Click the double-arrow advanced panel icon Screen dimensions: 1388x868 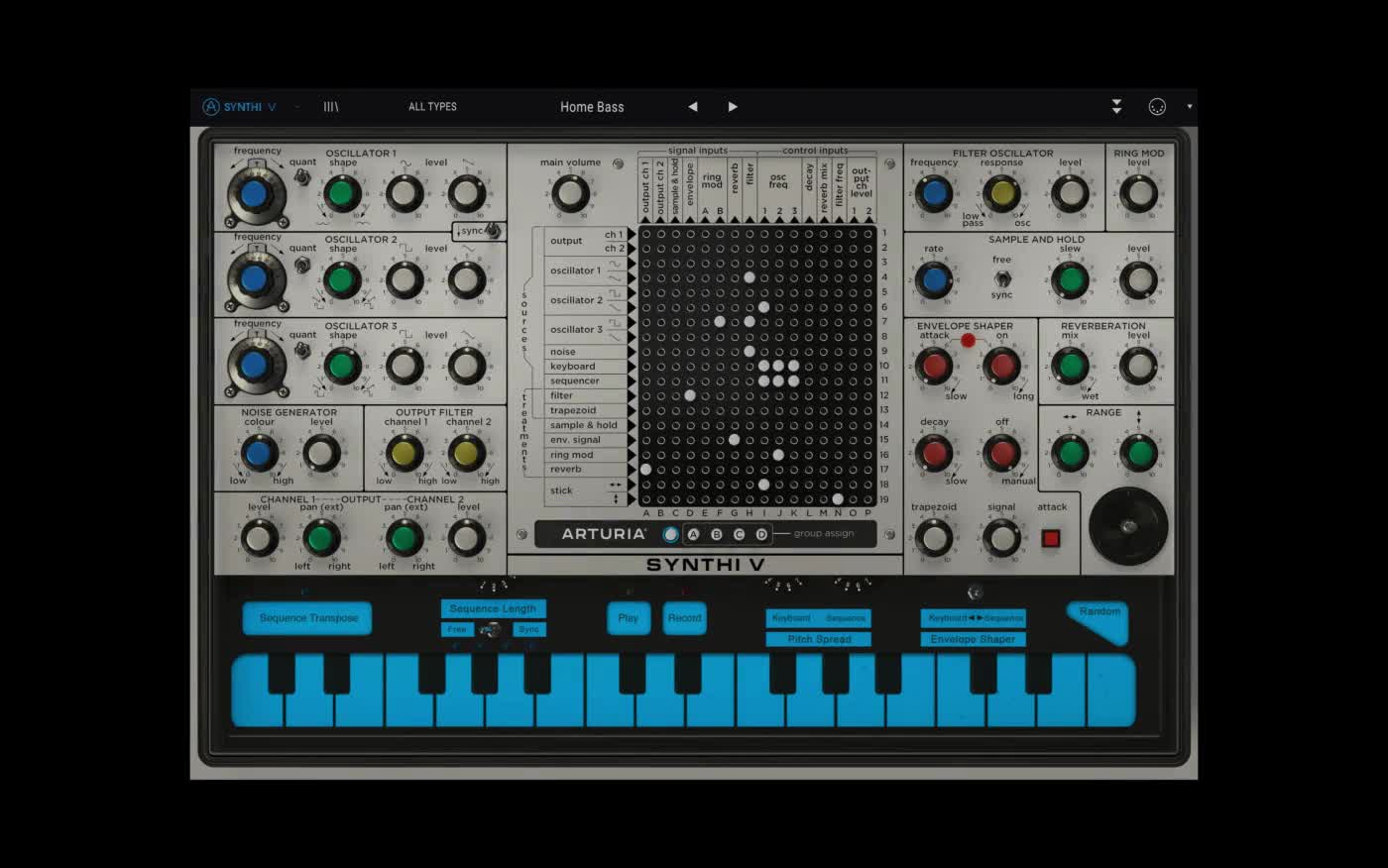1116,106
